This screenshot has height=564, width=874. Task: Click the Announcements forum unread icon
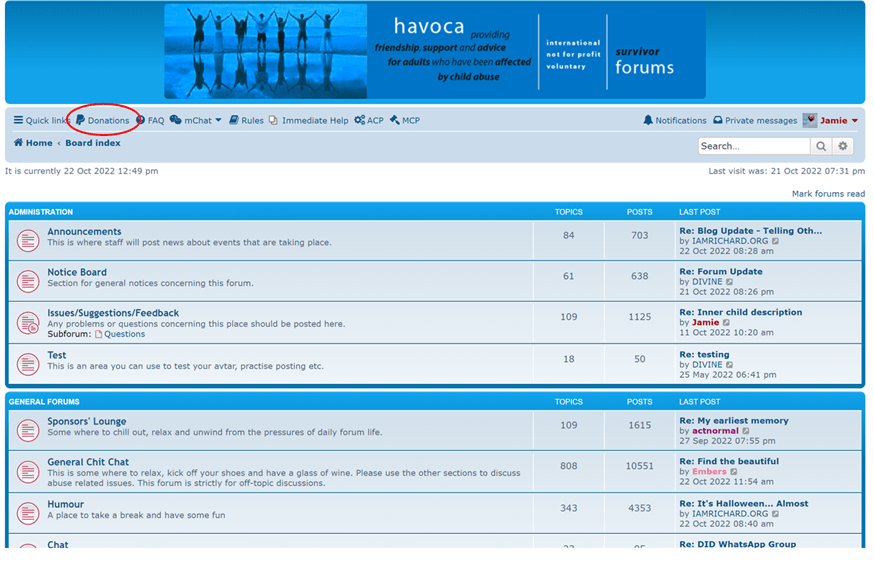pyautogui.click(x=28, y=240)
